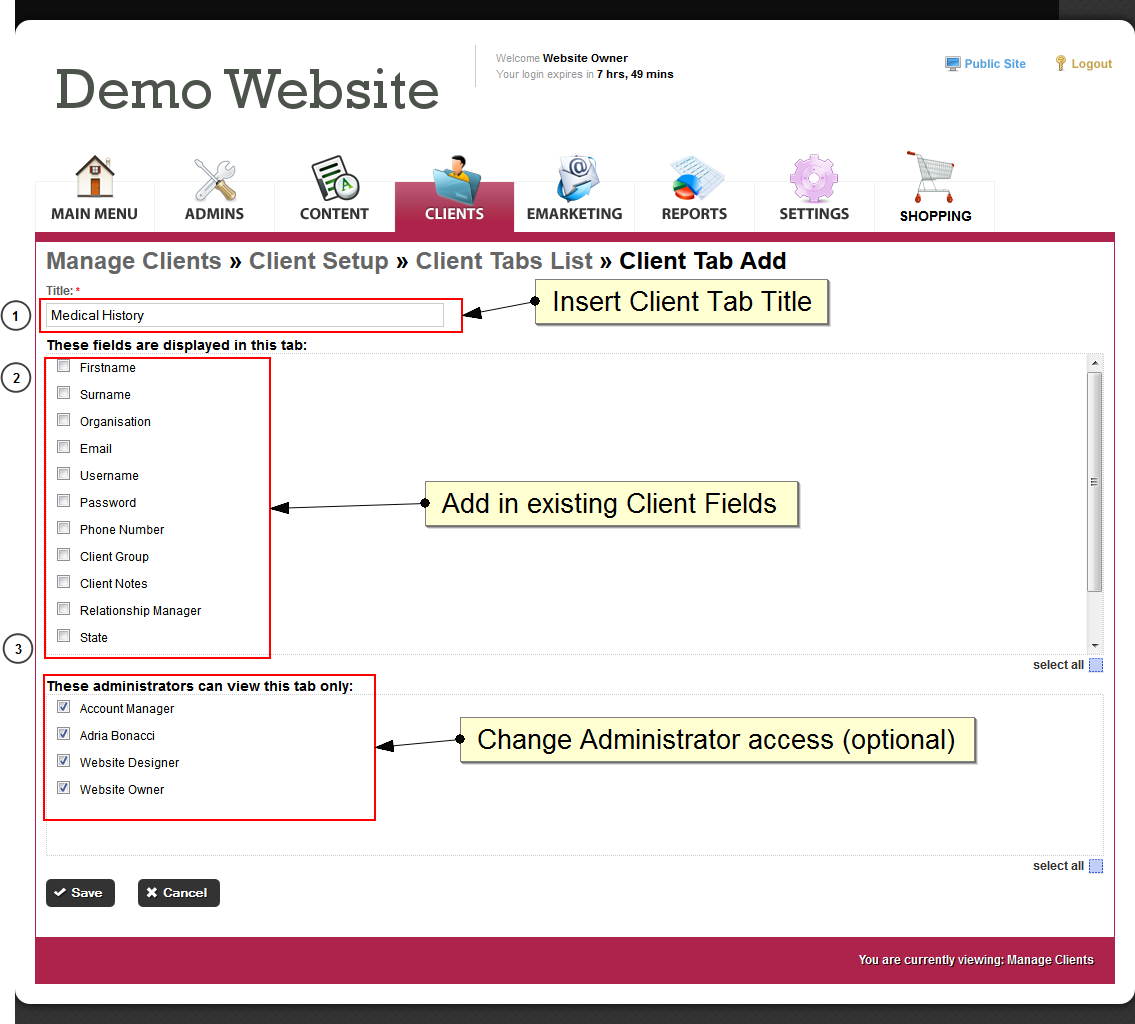Tick the Phone Number checkbox
This screenshot has width=1135, height=1024.
(64, 529)
